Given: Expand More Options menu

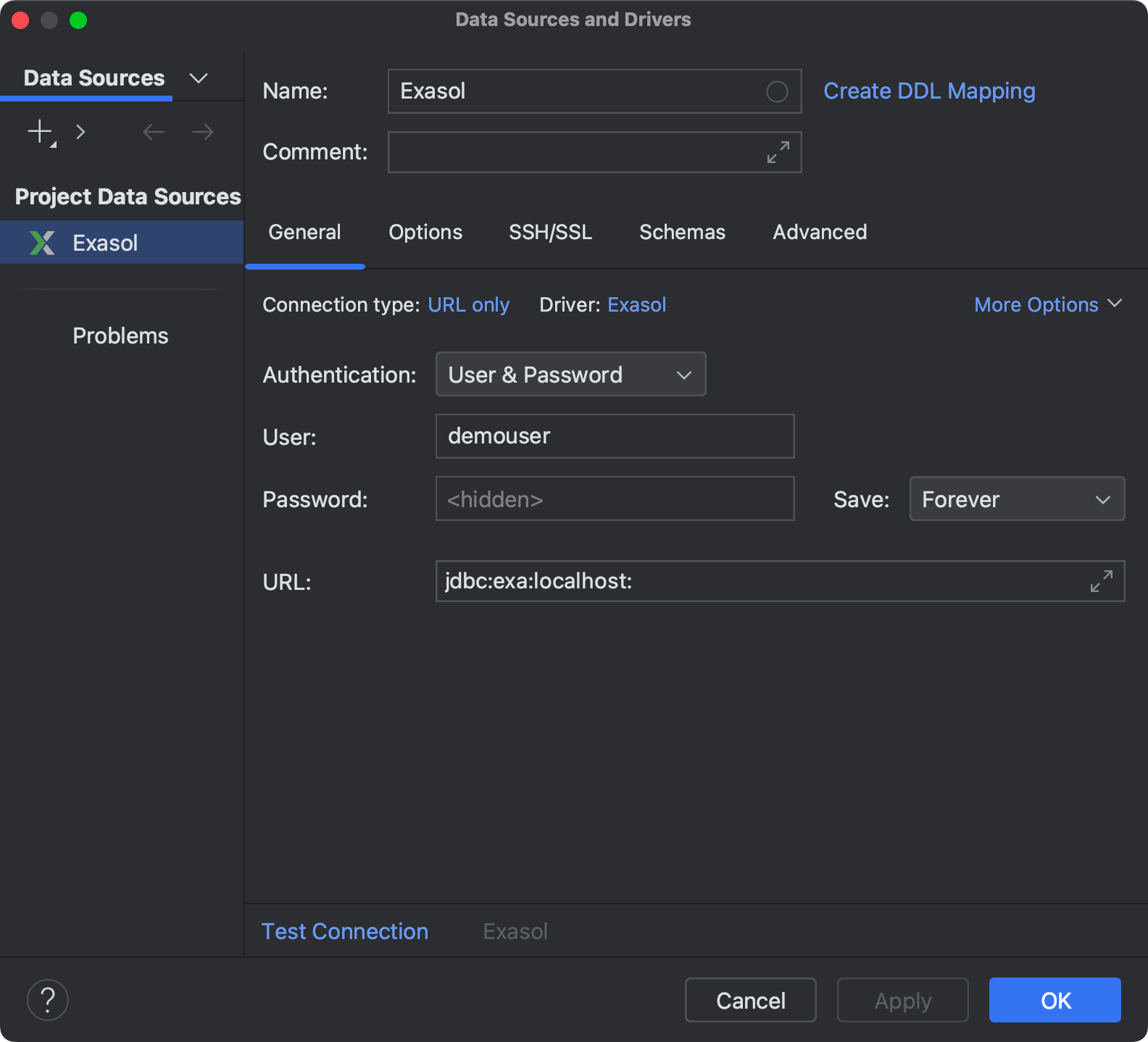Looking at the screenshot, I should pos(1047,305).
